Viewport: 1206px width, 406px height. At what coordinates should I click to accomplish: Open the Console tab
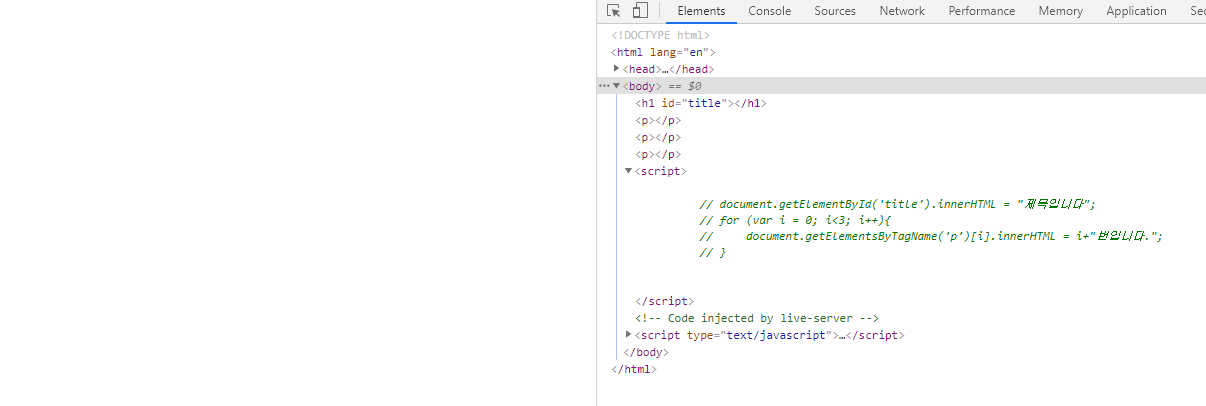770,11
